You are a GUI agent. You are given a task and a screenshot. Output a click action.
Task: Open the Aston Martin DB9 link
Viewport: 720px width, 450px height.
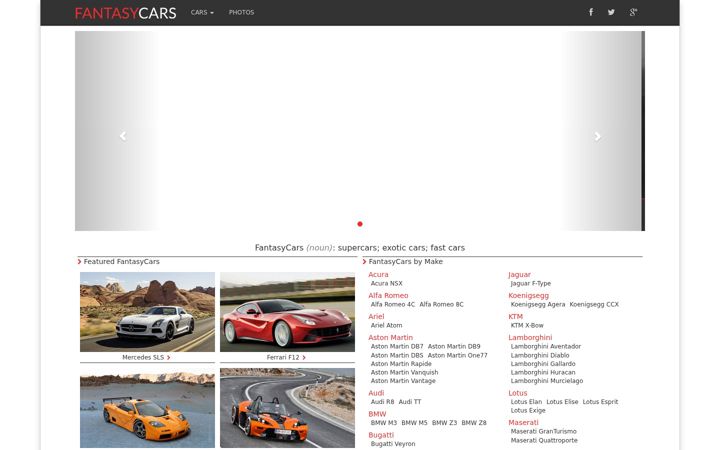454,346
